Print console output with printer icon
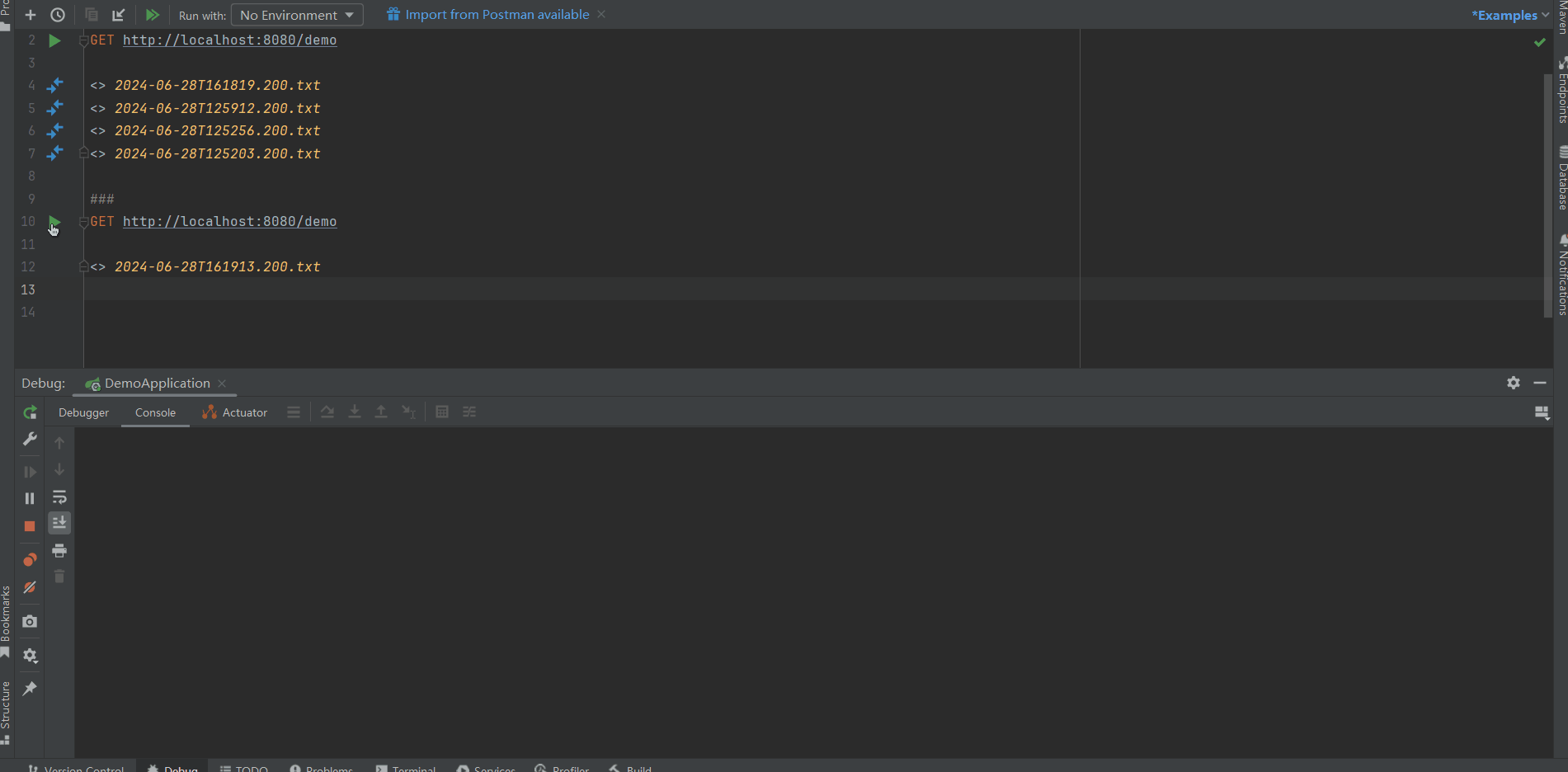 59,550
